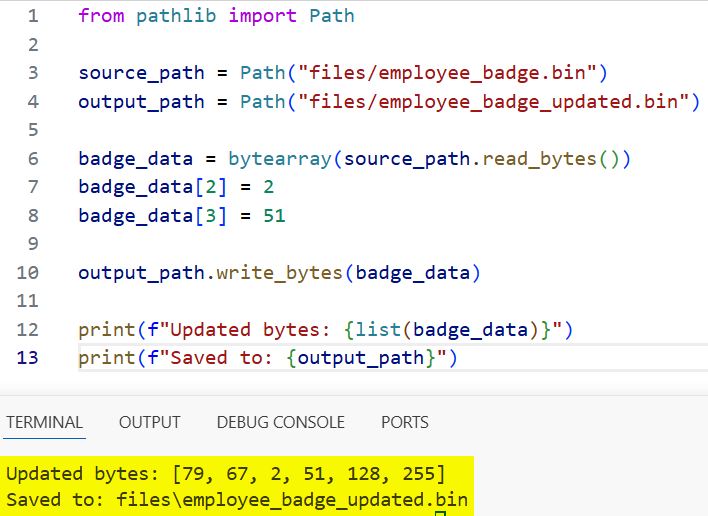708x516 pixels.
Task: Click line number 4 in gutter
Action: [x=33, y=102]
